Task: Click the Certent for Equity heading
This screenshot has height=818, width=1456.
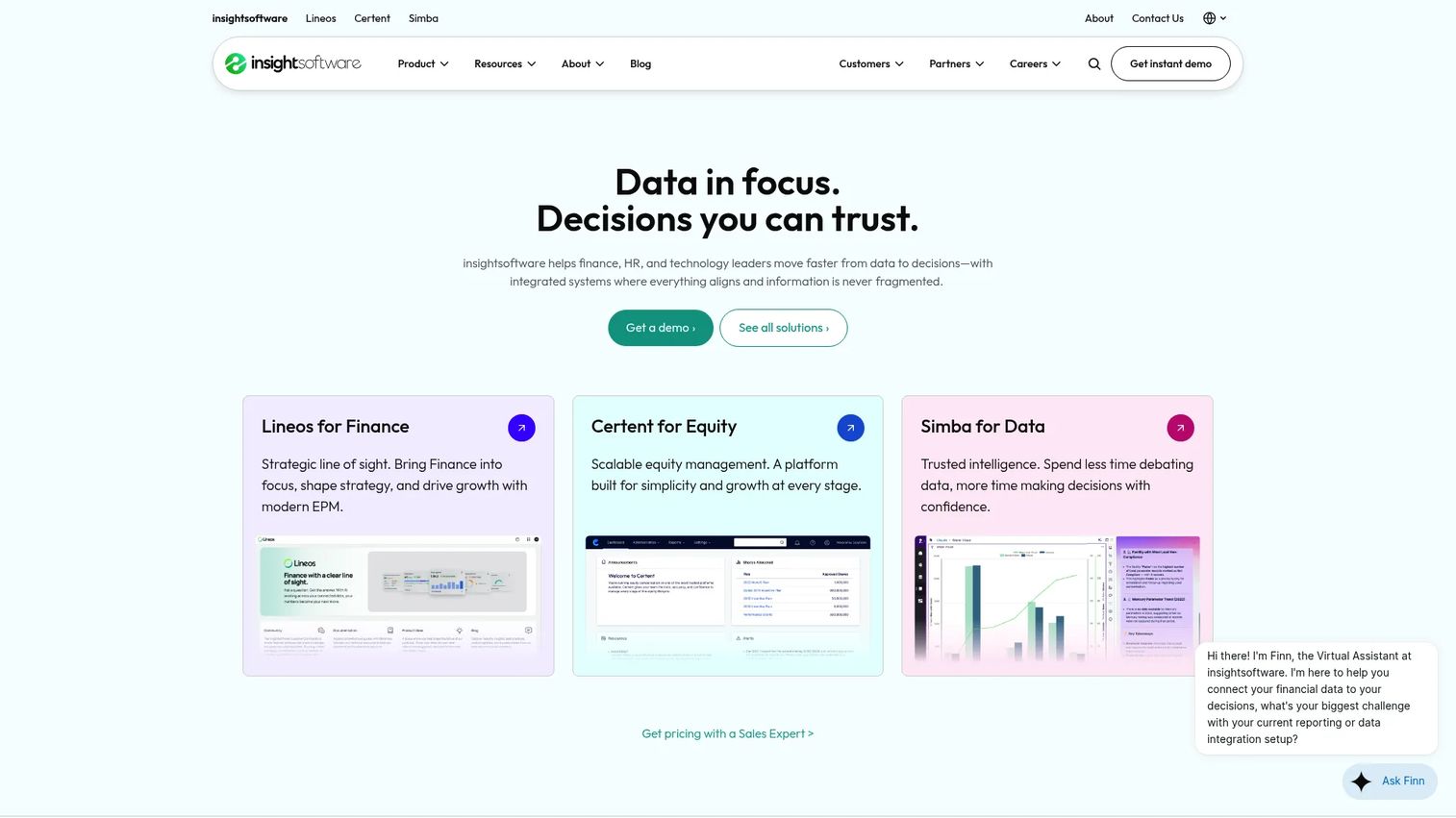Action: coord(664,427)
